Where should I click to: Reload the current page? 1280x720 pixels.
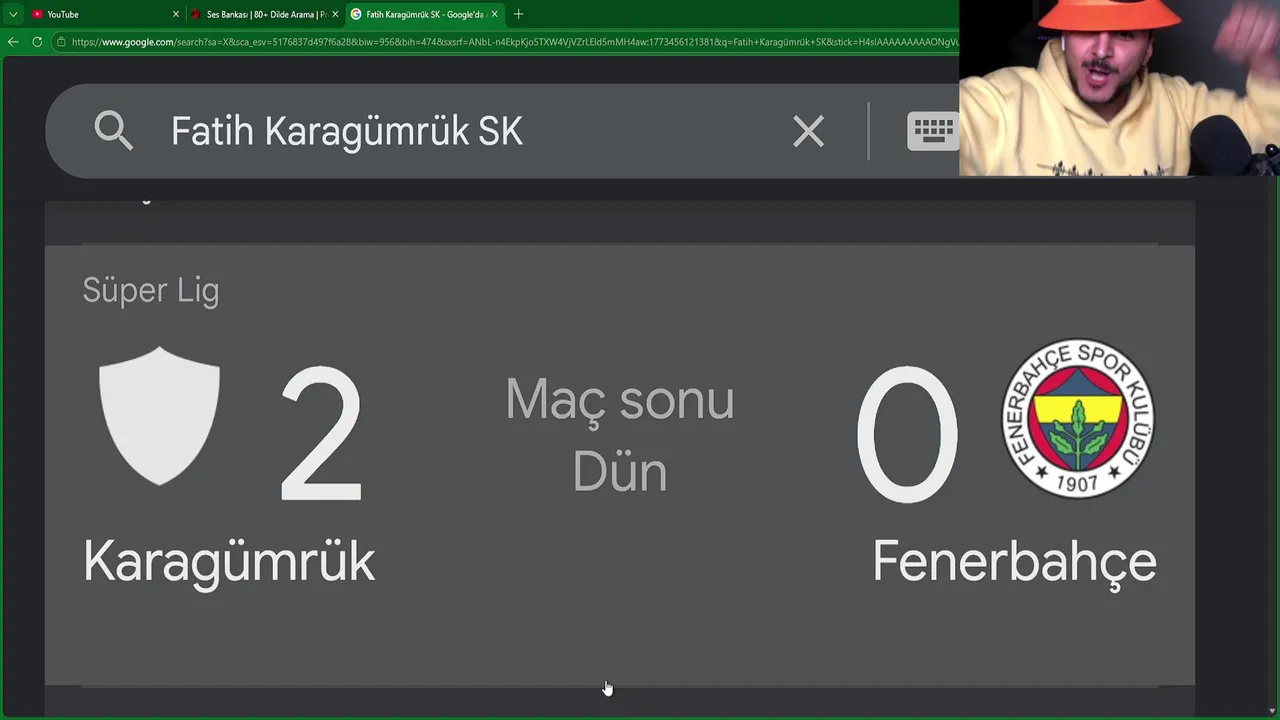37,42
